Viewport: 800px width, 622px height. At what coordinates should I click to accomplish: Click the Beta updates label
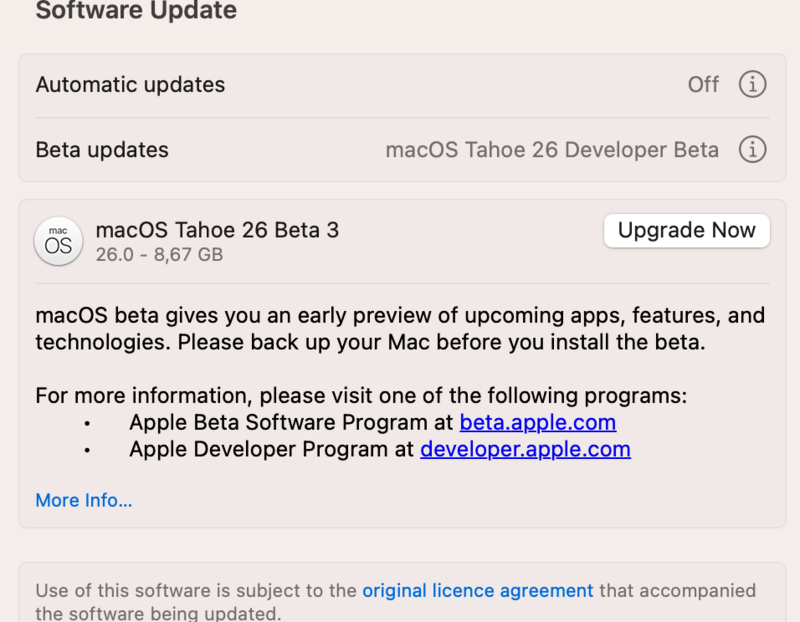pyautogui.click(x=102, y=150)
